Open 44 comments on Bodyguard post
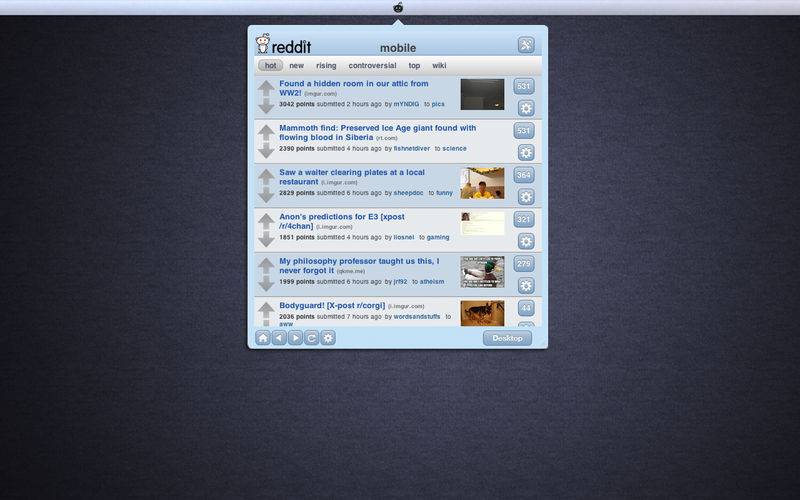Viewport: 800px width, 500px height. point(526,308)
